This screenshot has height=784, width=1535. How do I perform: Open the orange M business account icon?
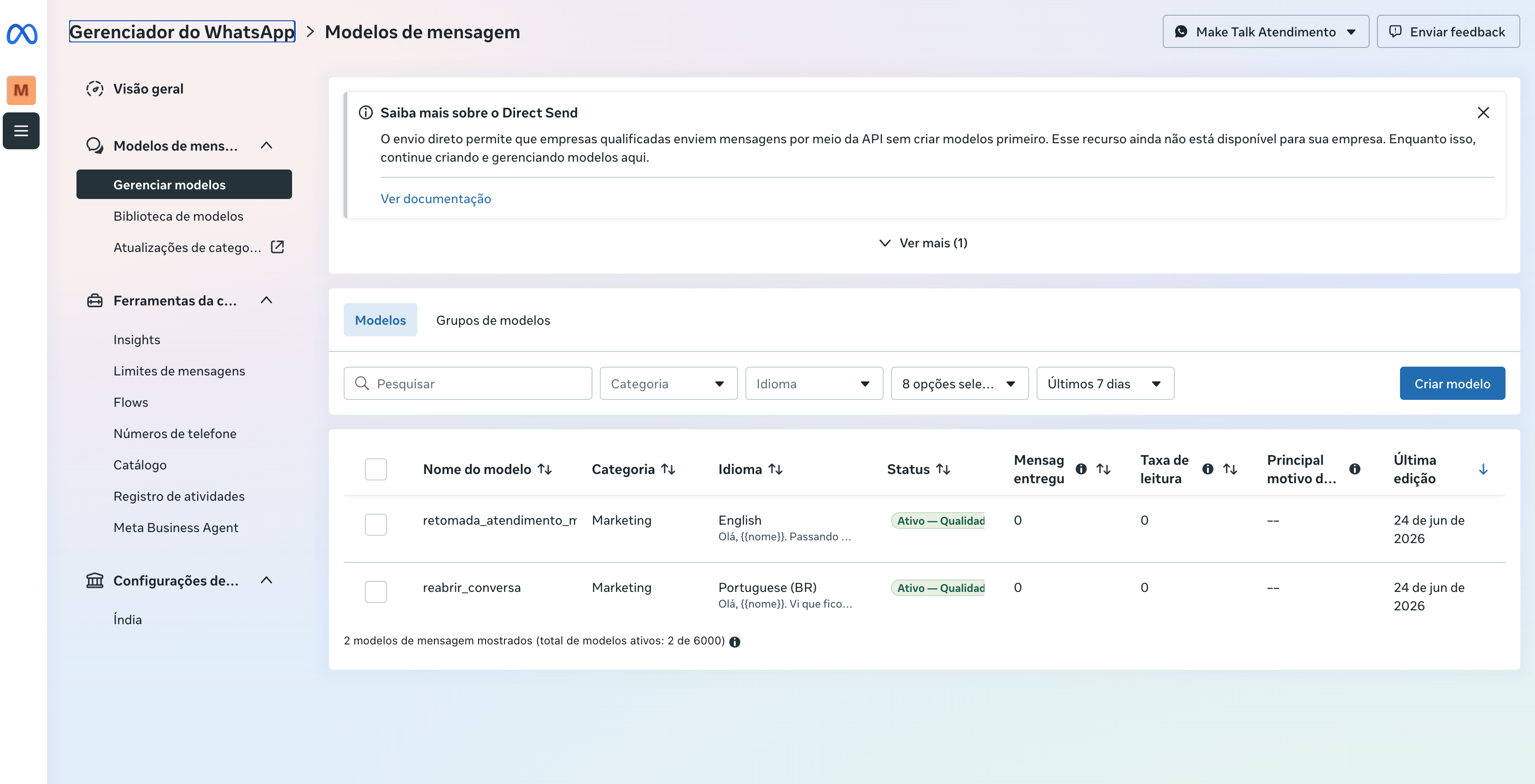[22, 90]
